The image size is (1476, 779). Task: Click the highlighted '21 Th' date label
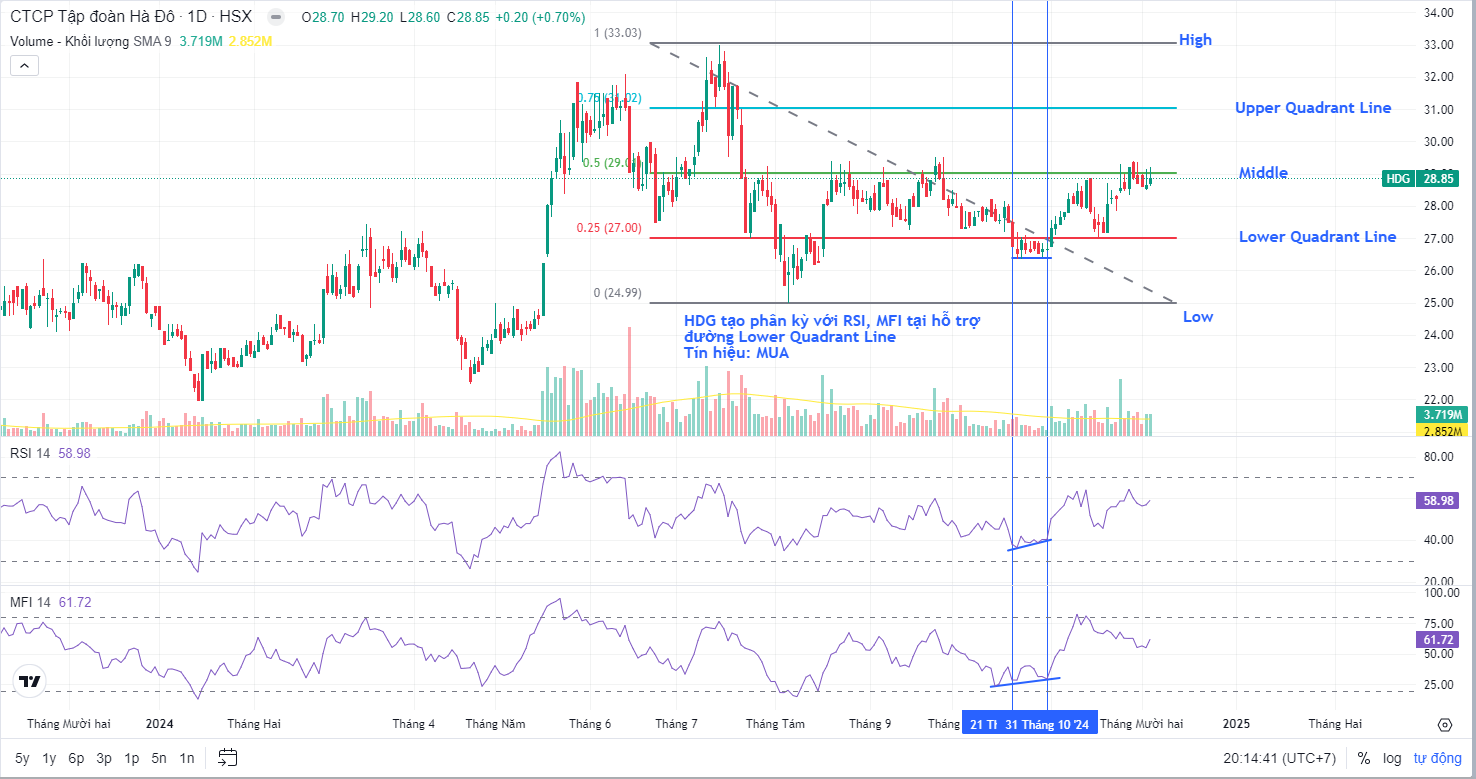tap(982, 724)
